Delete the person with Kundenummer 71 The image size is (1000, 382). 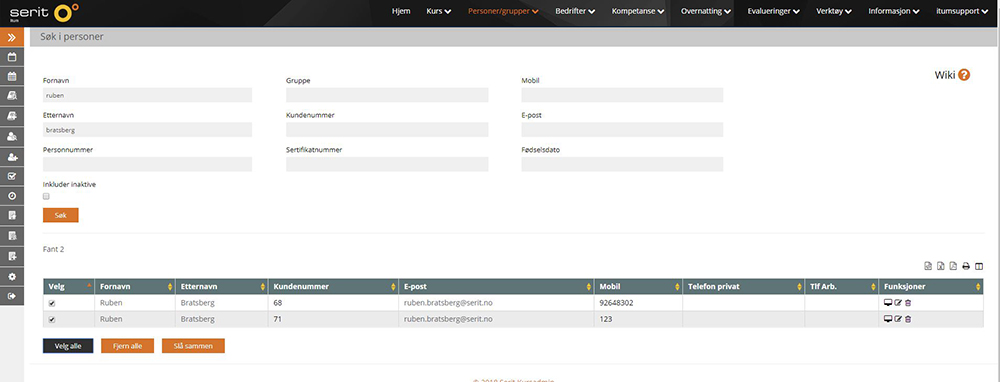[908, 319]
